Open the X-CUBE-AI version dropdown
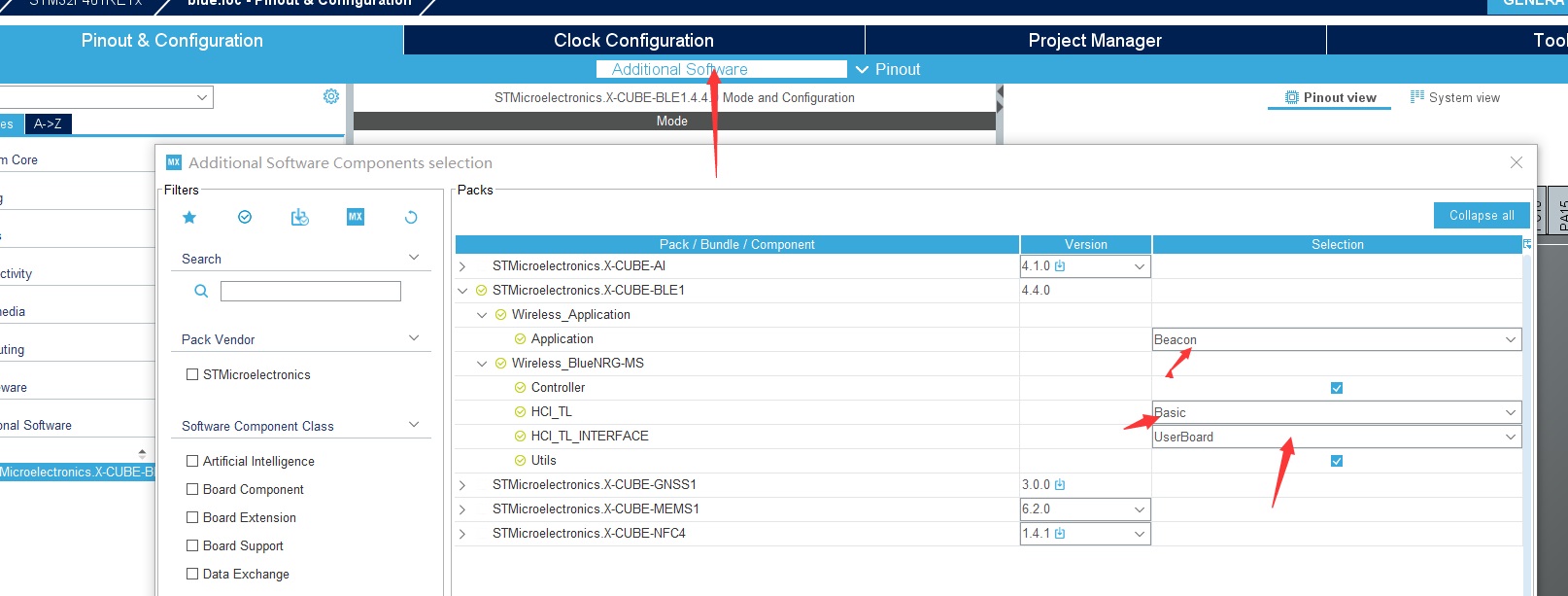Screen dimensions: 1568x596 pyautogui.click(x=1085, y=266)
